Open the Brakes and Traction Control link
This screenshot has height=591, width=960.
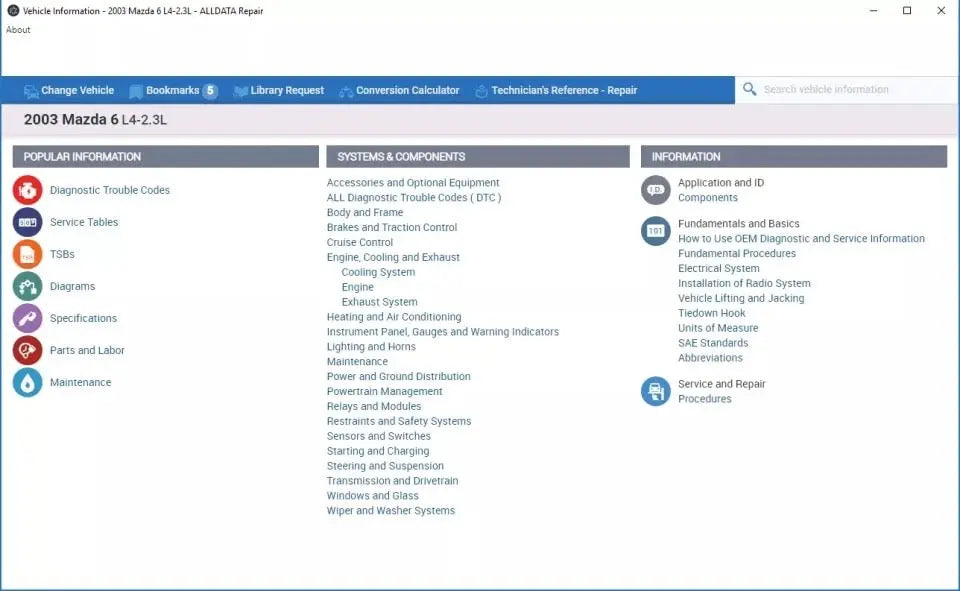[391, 228]
